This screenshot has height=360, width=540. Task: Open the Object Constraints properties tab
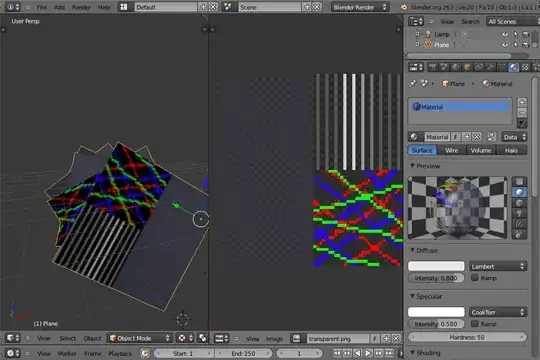(x=479, y=67)
